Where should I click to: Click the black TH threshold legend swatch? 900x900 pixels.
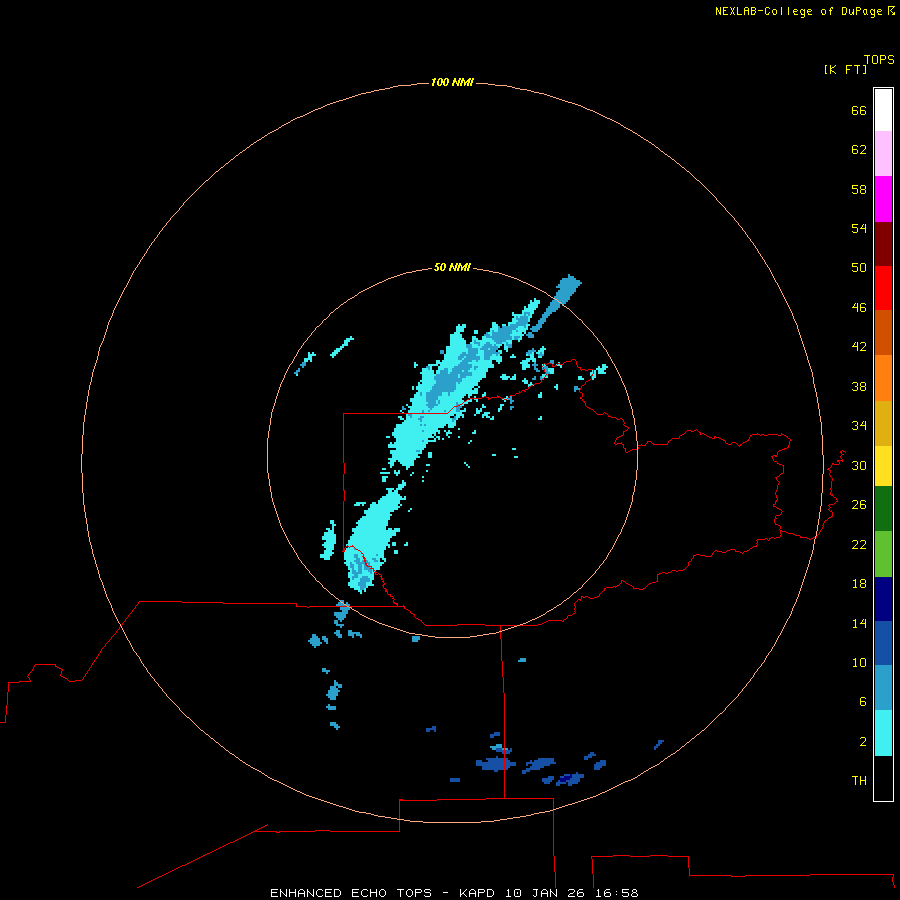point(883,778)
